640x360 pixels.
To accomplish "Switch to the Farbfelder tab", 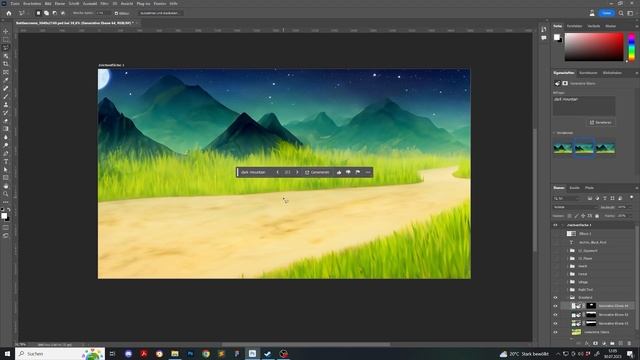I will point(574,26).
